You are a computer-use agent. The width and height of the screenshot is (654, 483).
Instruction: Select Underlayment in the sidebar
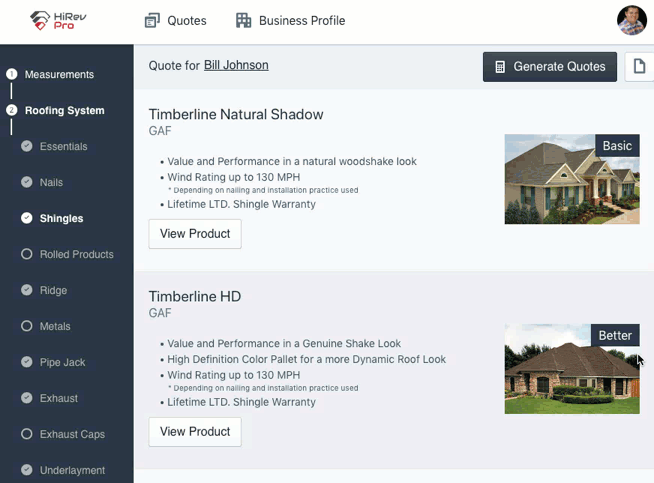(x=73, y=470)
